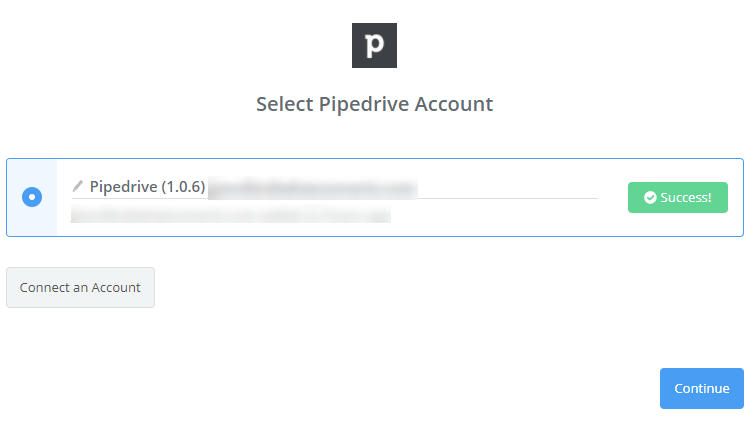Screen dimensions: 756x435
Task: Click the Success! label text
Action: pyautogui.click(x=686, y=197)
